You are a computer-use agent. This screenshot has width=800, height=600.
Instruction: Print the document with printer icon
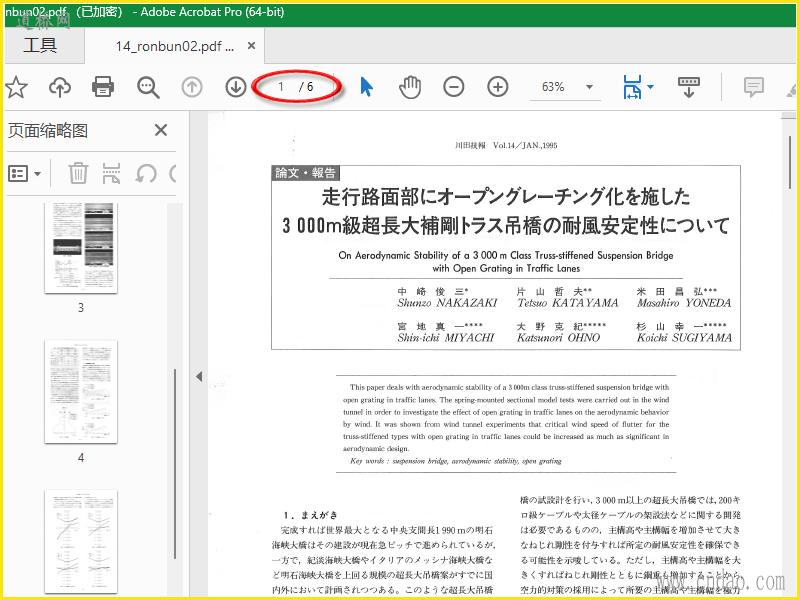click(103, 87)
